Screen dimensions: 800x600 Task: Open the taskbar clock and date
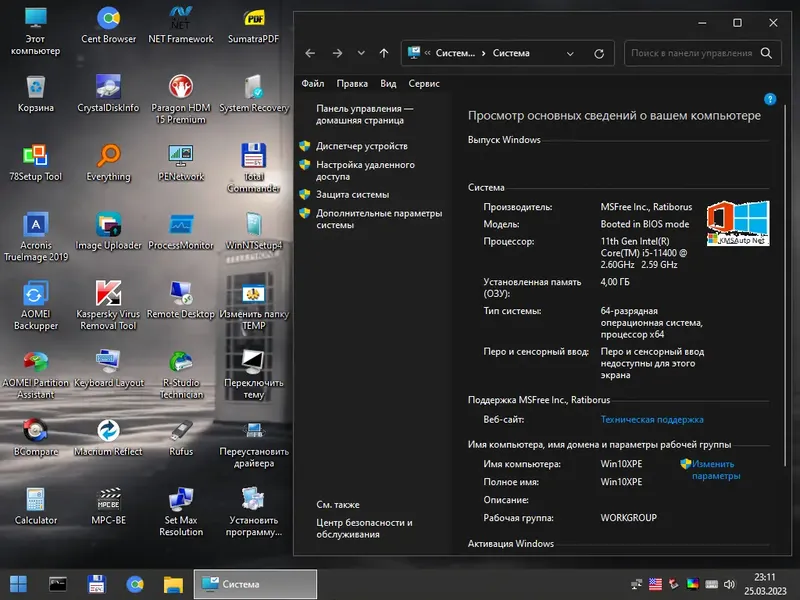coord(765,584)
